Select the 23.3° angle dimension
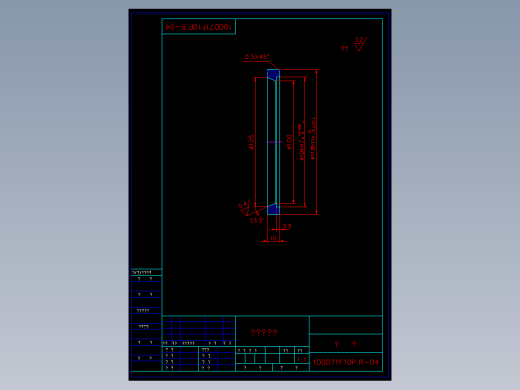Screen dimensions: 520x390 (x=256, y=220)
